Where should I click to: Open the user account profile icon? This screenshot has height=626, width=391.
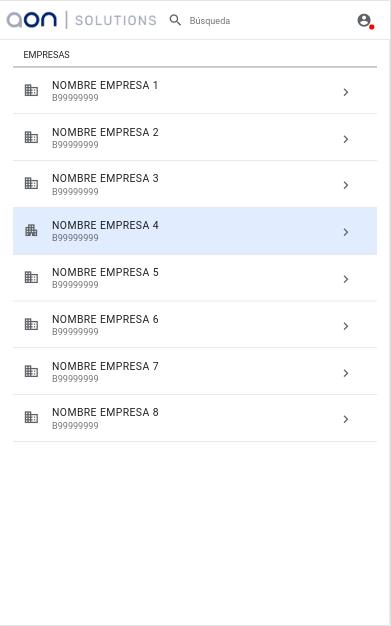point(364,20)
